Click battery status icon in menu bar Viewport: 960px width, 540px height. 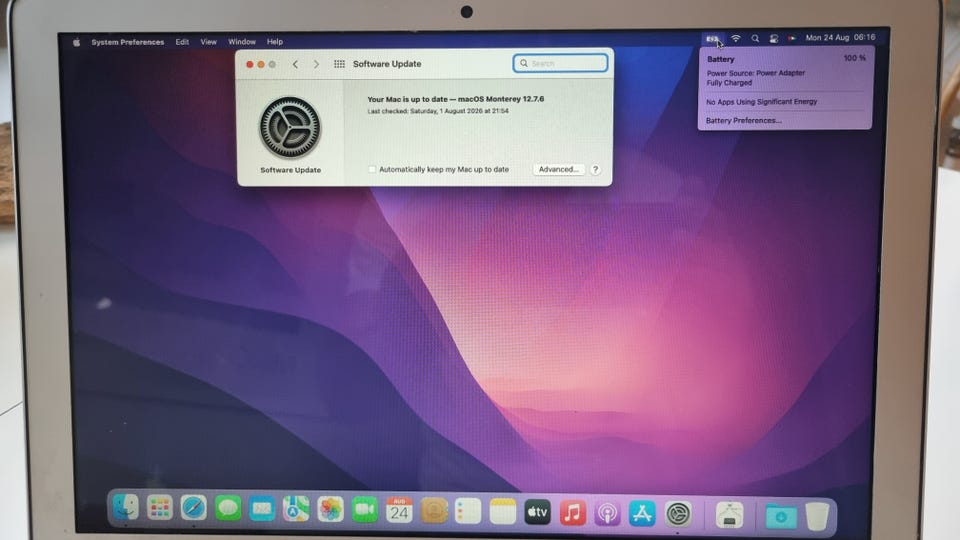point(712,39)
